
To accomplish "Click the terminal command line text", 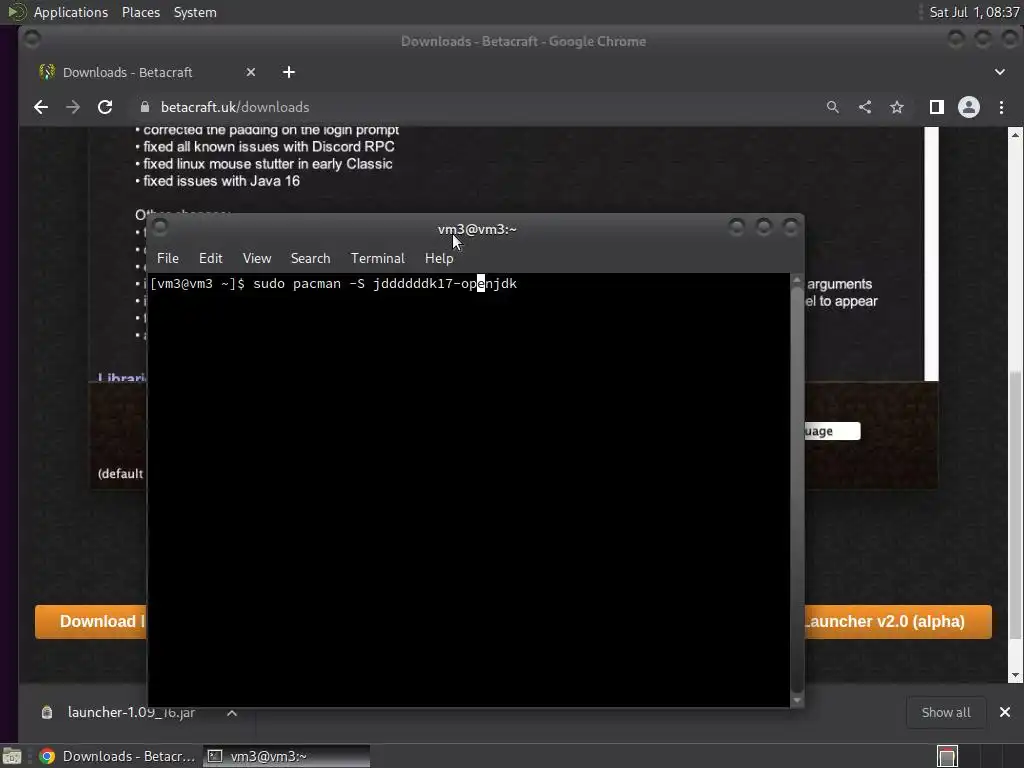I will click(333, 283).
